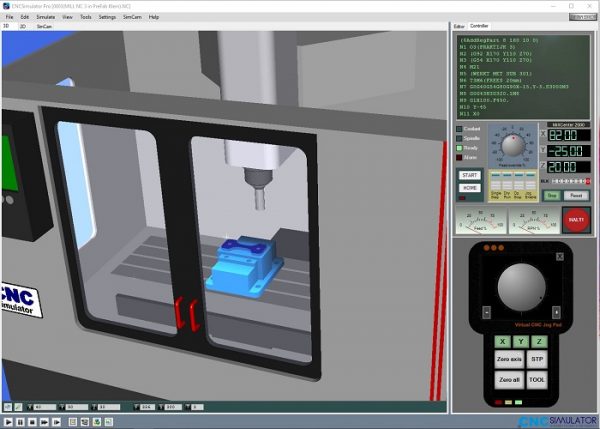Click the blue vise workpiece in 3D view
Image resolution: width=600 pixels, height=429 pixels.
(245, 268)
